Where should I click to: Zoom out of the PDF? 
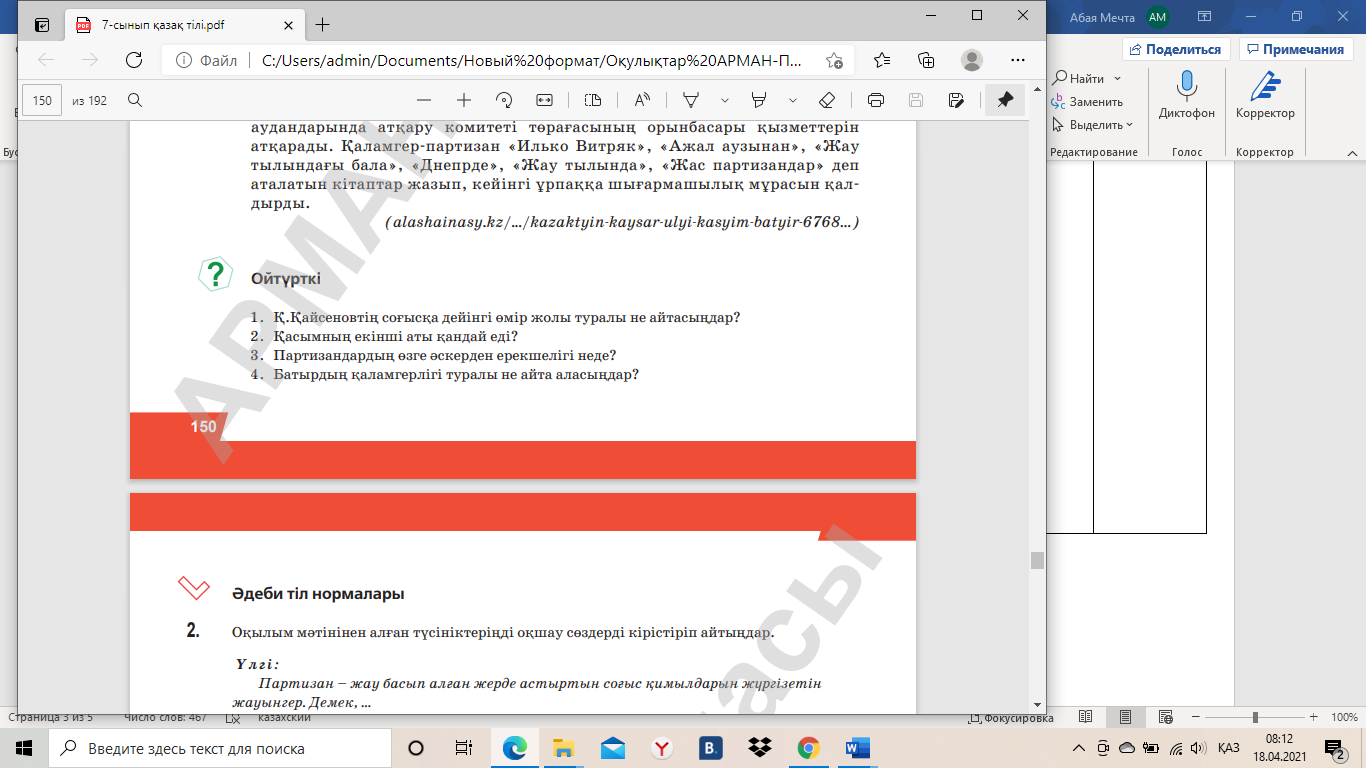tap(424, 100)
